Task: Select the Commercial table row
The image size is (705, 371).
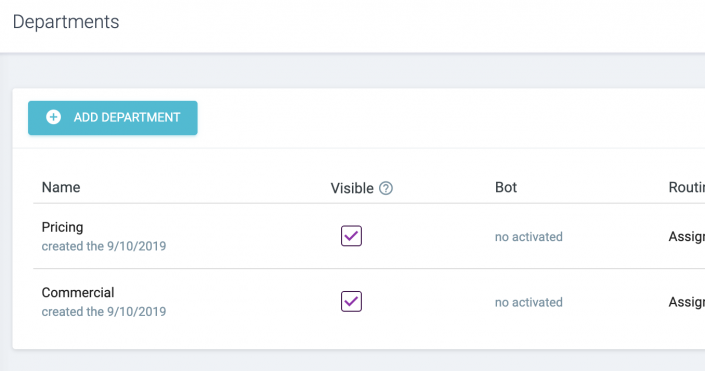Action: tap(369, 302)
